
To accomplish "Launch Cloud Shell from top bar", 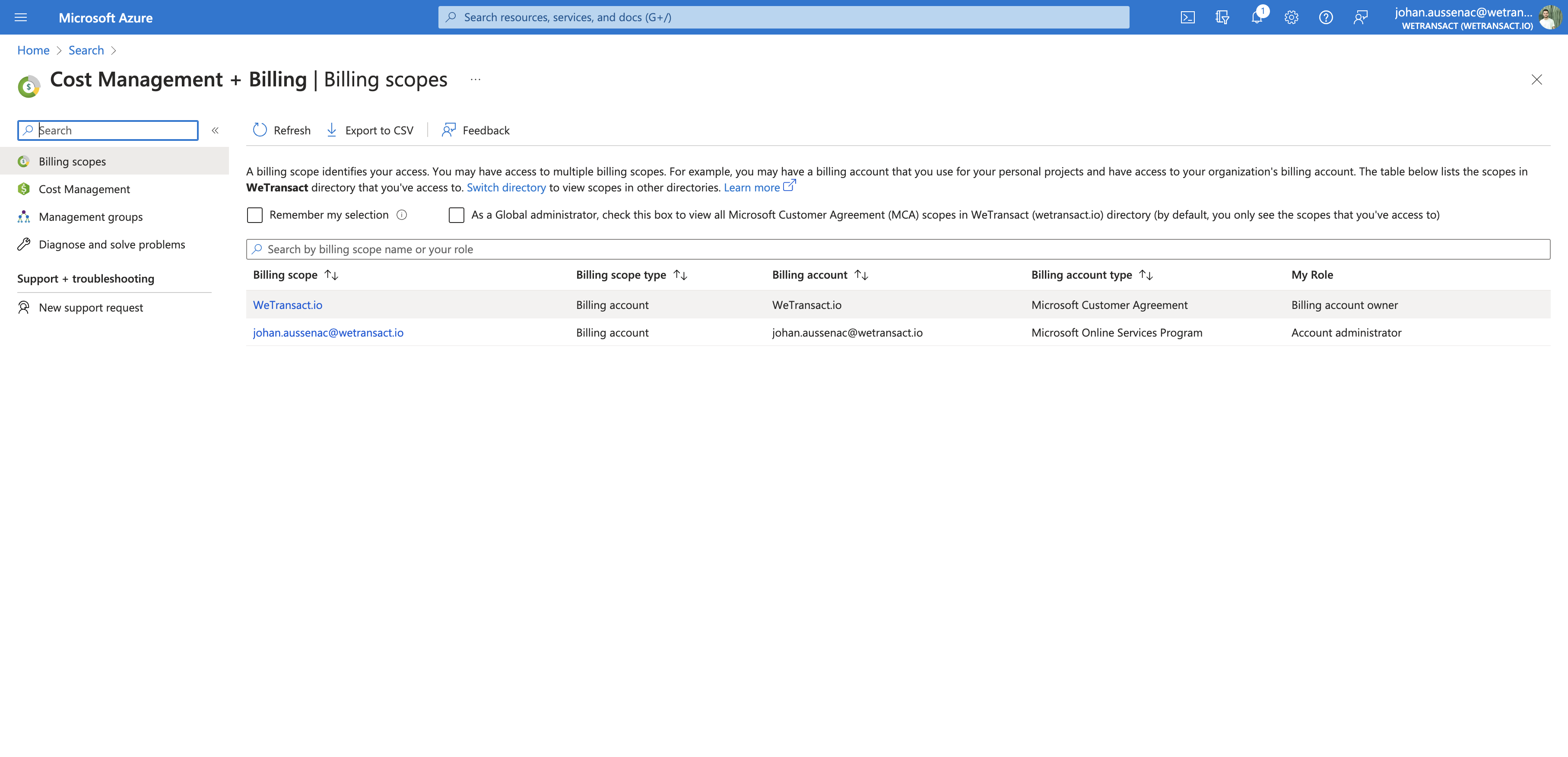I will [1187, 17].
